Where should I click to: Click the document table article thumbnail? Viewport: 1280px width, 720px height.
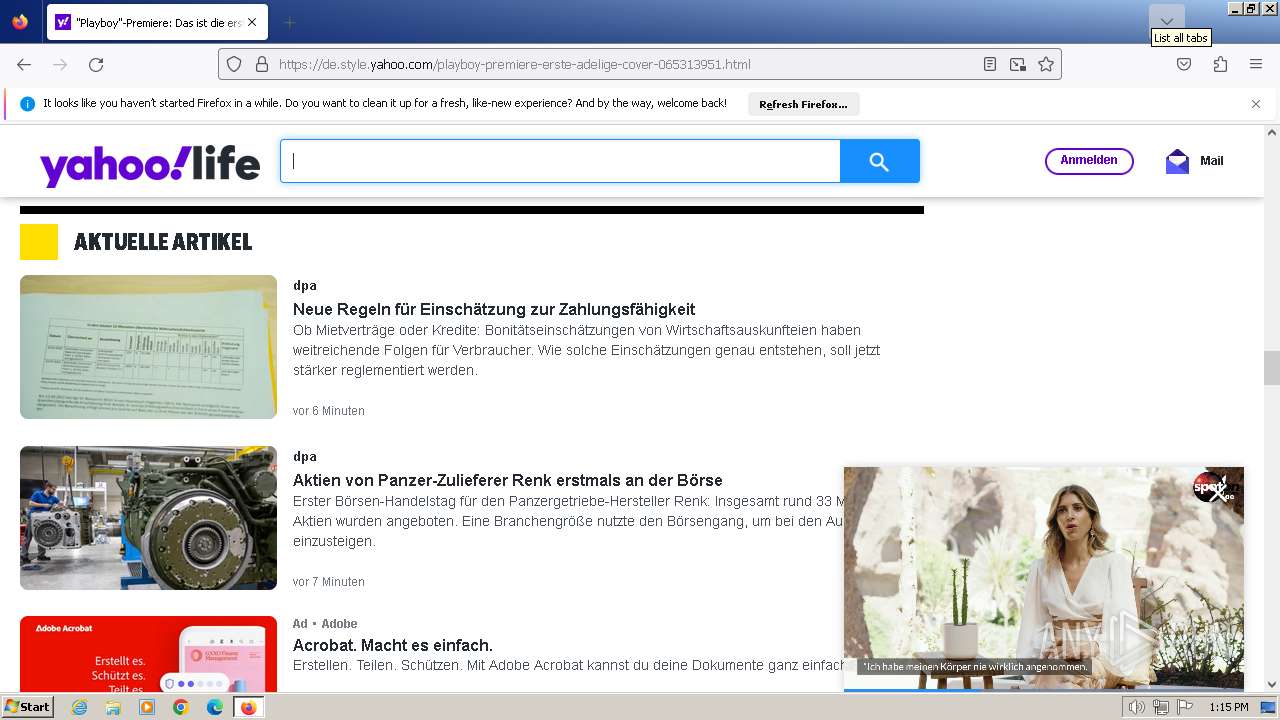(148, 347)
